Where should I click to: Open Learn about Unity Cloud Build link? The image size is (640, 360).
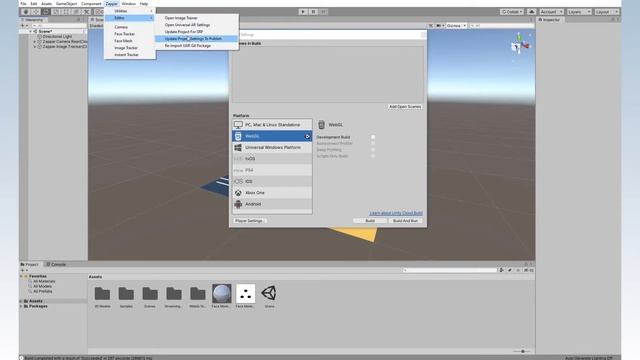[x=396, y=213]
